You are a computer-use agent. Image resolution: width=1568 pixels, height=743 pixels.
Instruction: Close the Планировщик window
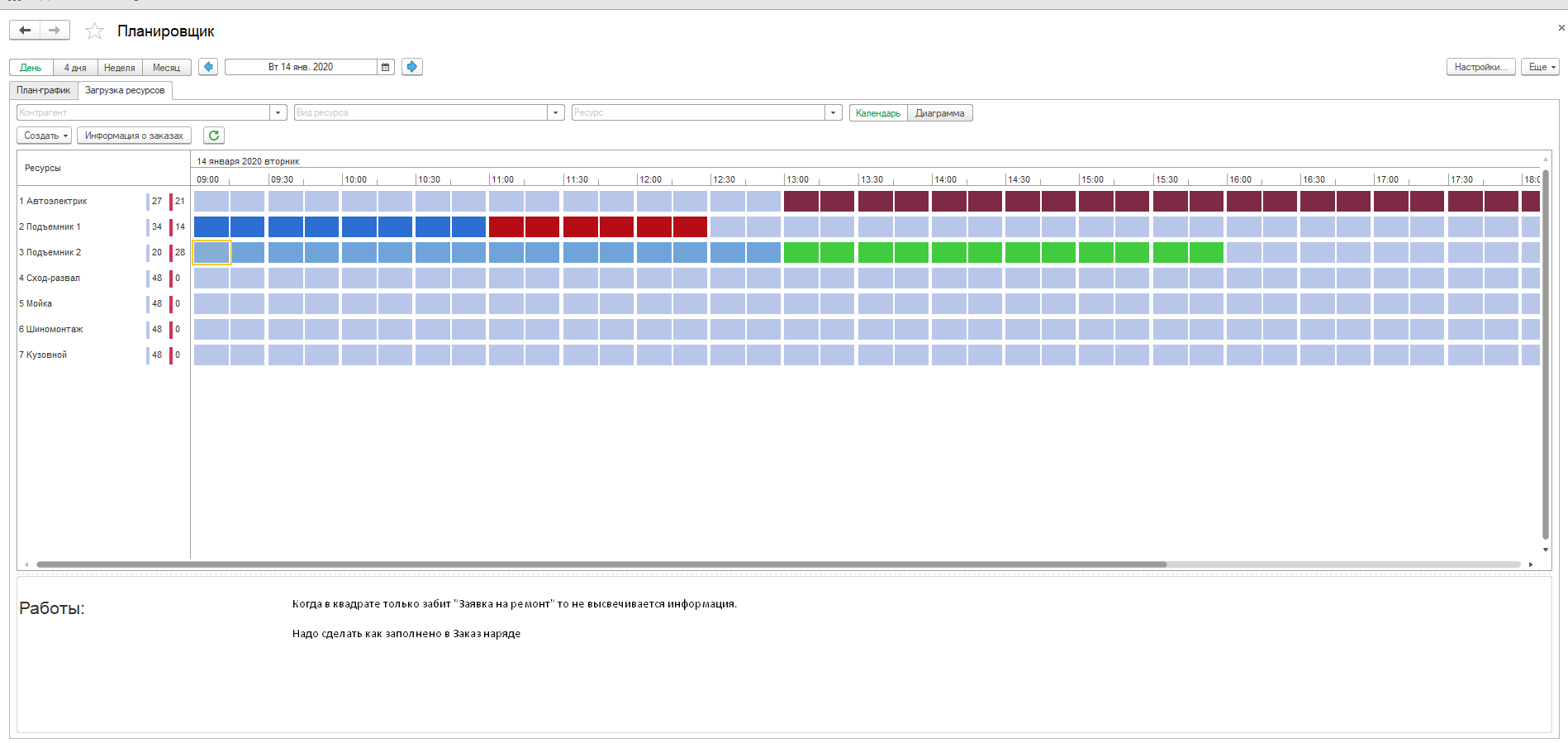[x=1561, y=28]
